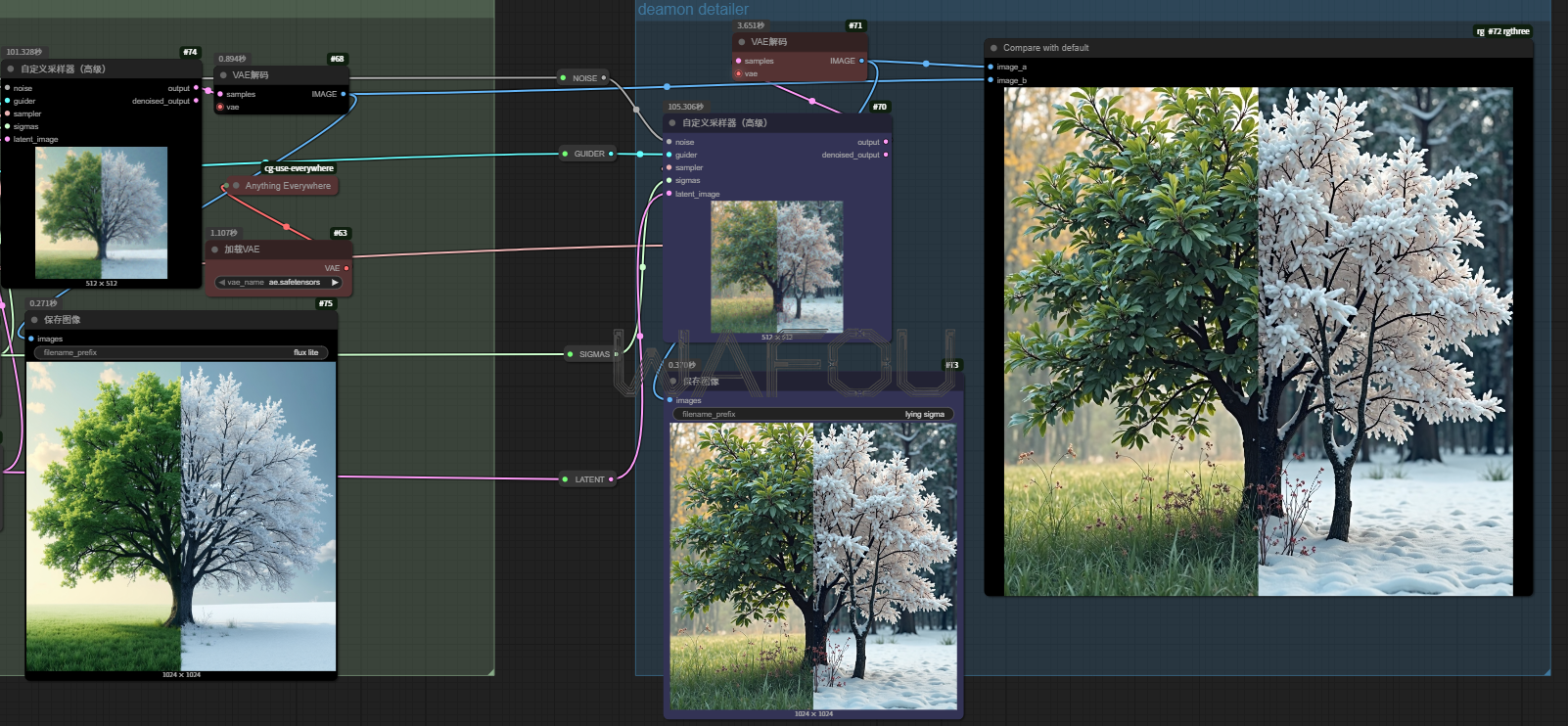The image size is (1568, 726).
Task: Click the #63 node ID badge
Action: coord(340,233)
